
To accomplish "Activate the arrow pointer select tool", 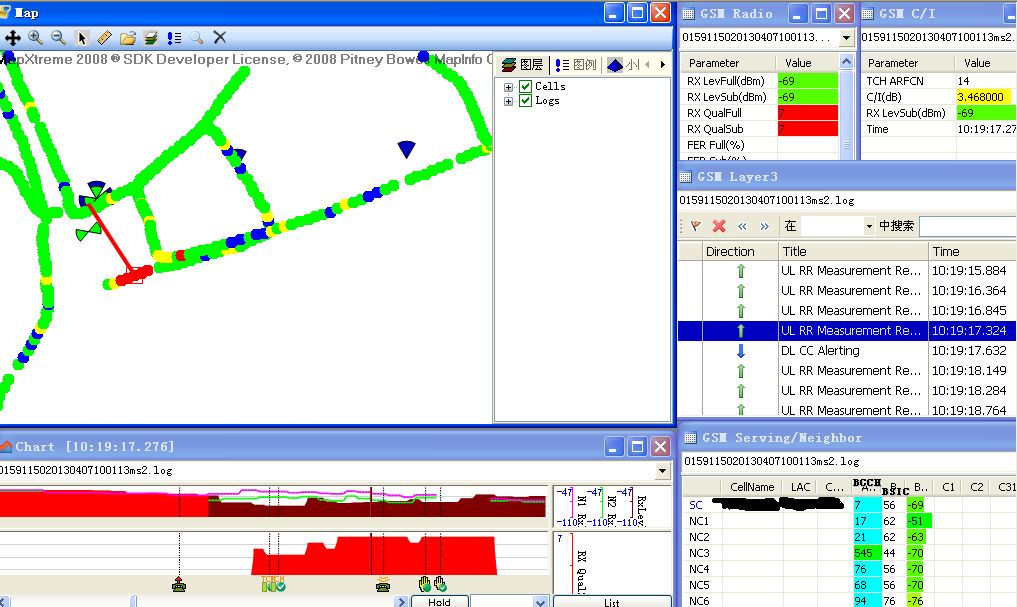I will tap(82, 38).
